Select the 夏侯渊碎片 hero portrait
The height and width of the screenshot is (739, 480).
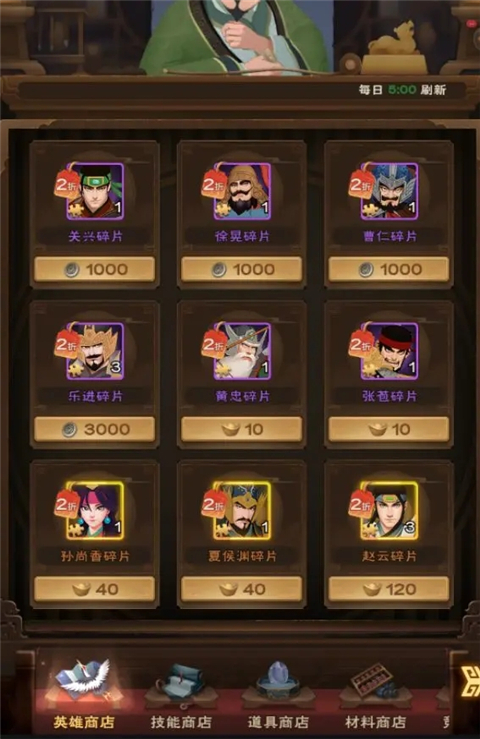[x=242, y=511]
